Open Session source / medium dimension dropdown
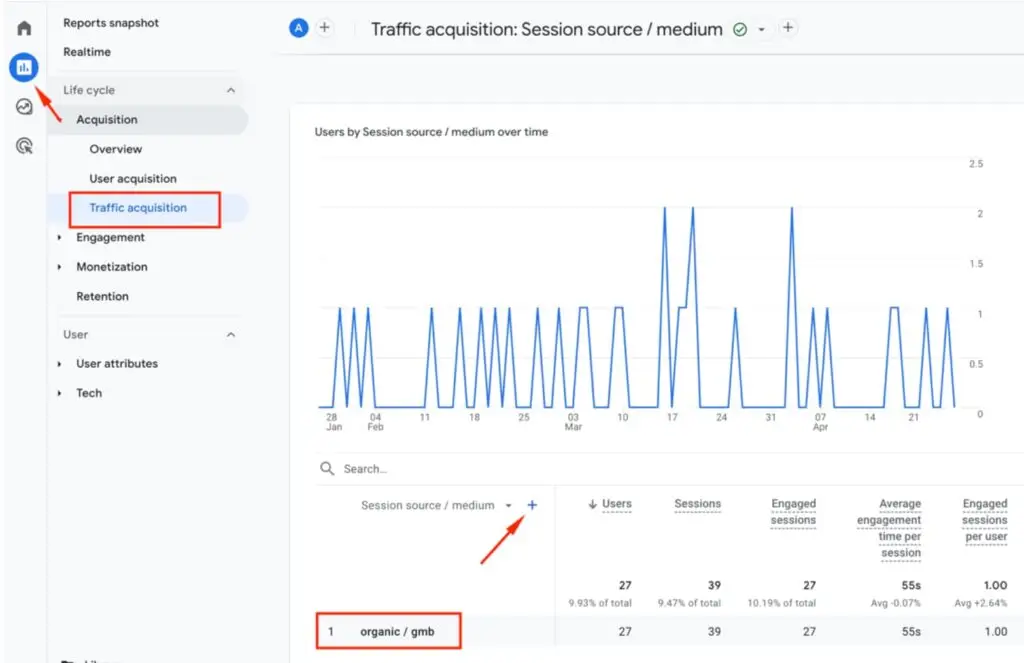Viewport: 1024px width, 663px height. 508,506
